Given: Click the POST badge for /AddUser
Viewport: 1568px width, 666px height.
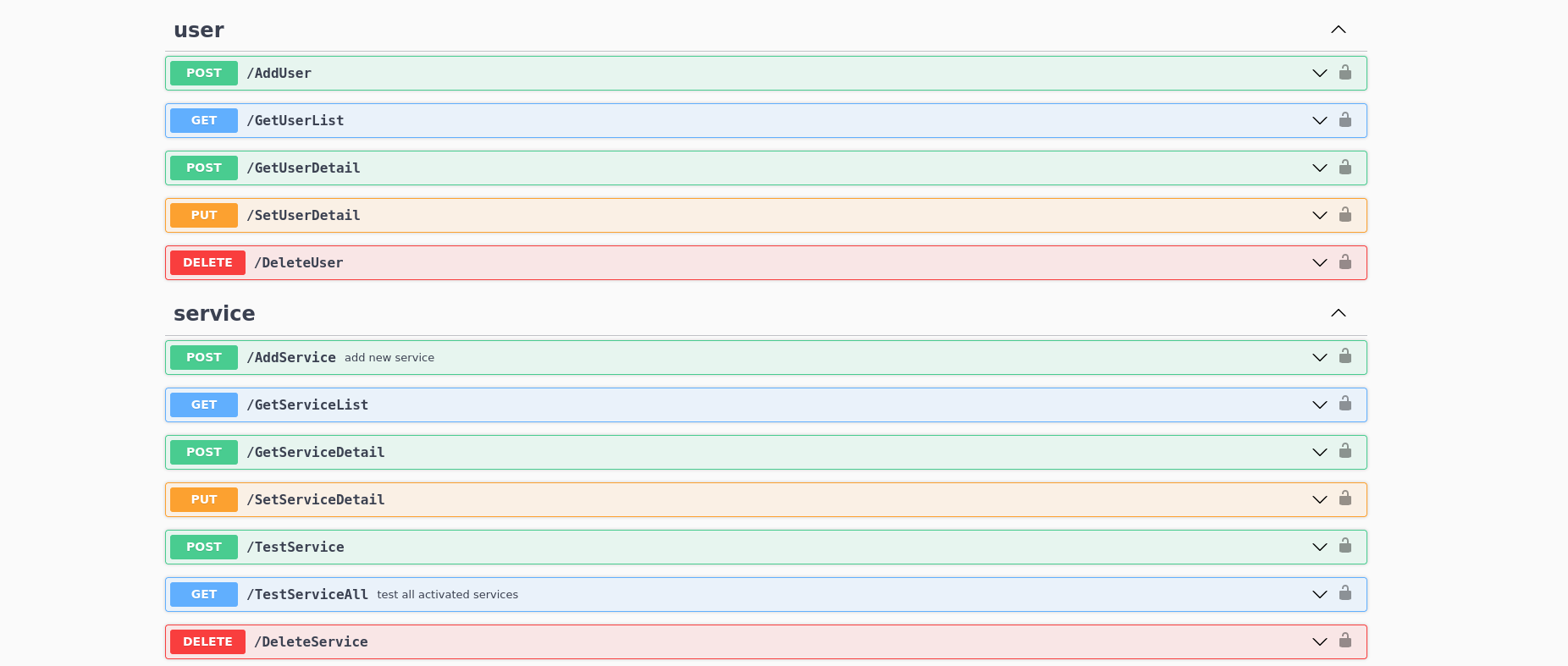Looking at the screenshot, I should click(204, 74).
